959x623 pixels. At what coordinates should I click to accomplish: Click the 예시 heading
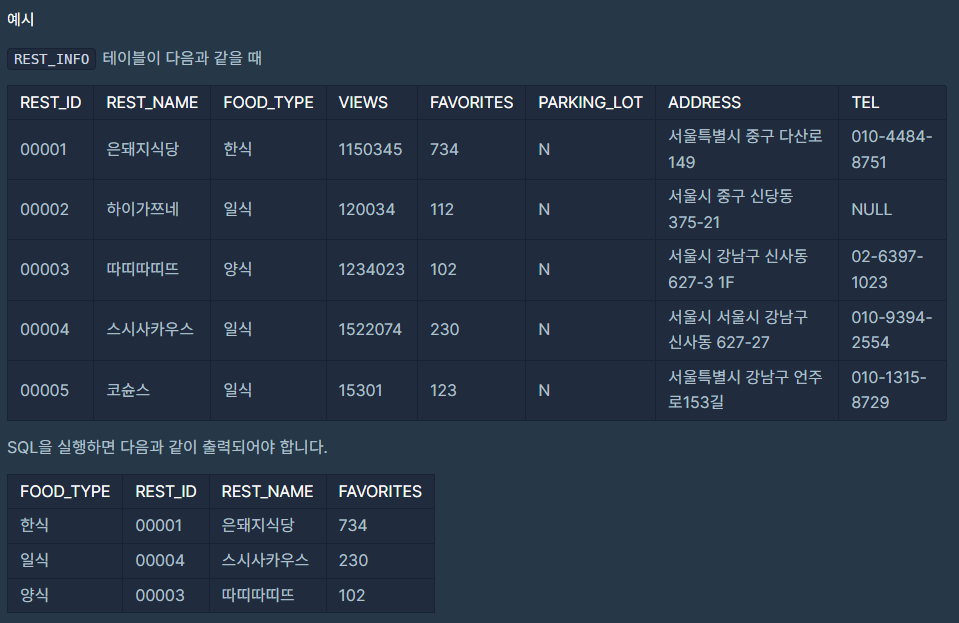[x=20, y=20]
